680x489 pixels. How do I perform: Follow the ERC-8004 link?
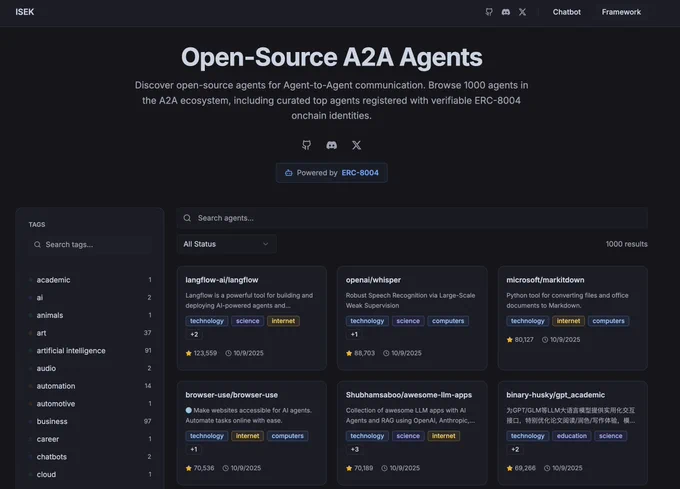pos(360,173)
